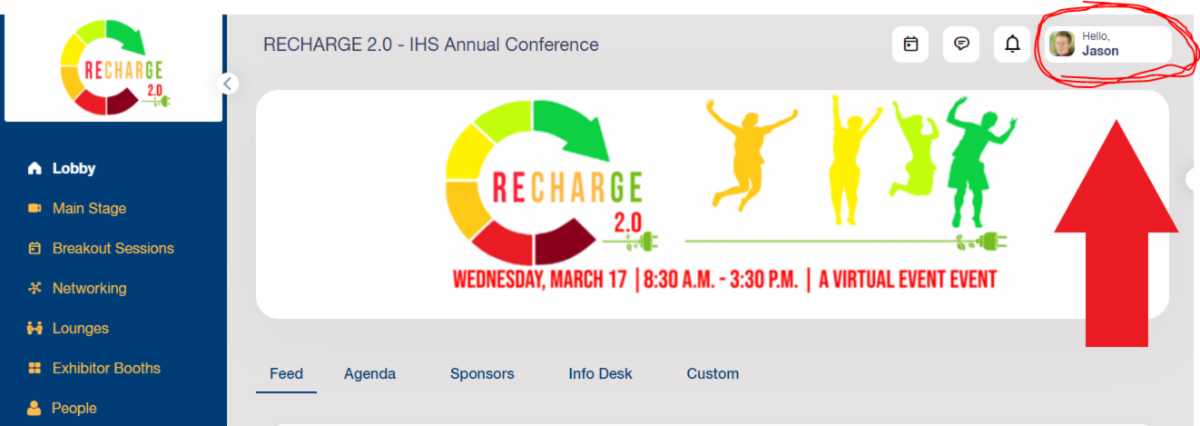Open Lounges from sidebar
1200x426 pixels.
coord(80,328)
